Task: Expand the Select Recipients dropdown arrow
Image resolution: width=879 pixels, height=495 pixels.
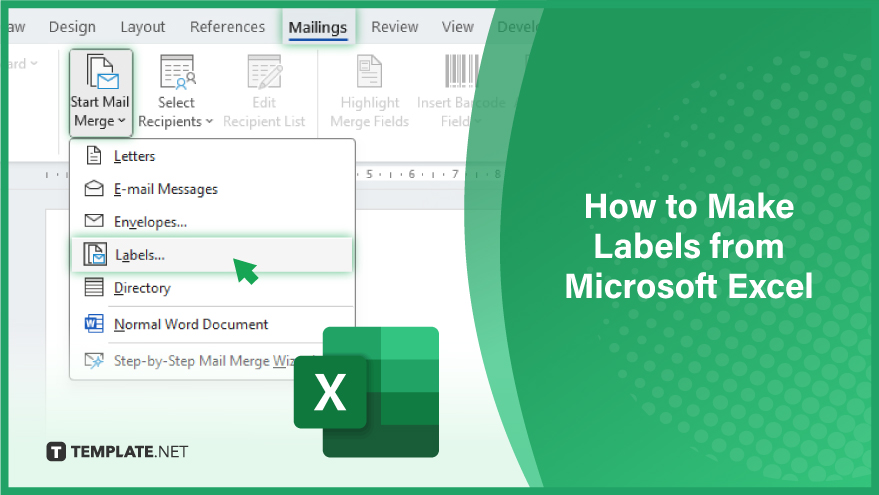Action: click(x=209, y=122)
